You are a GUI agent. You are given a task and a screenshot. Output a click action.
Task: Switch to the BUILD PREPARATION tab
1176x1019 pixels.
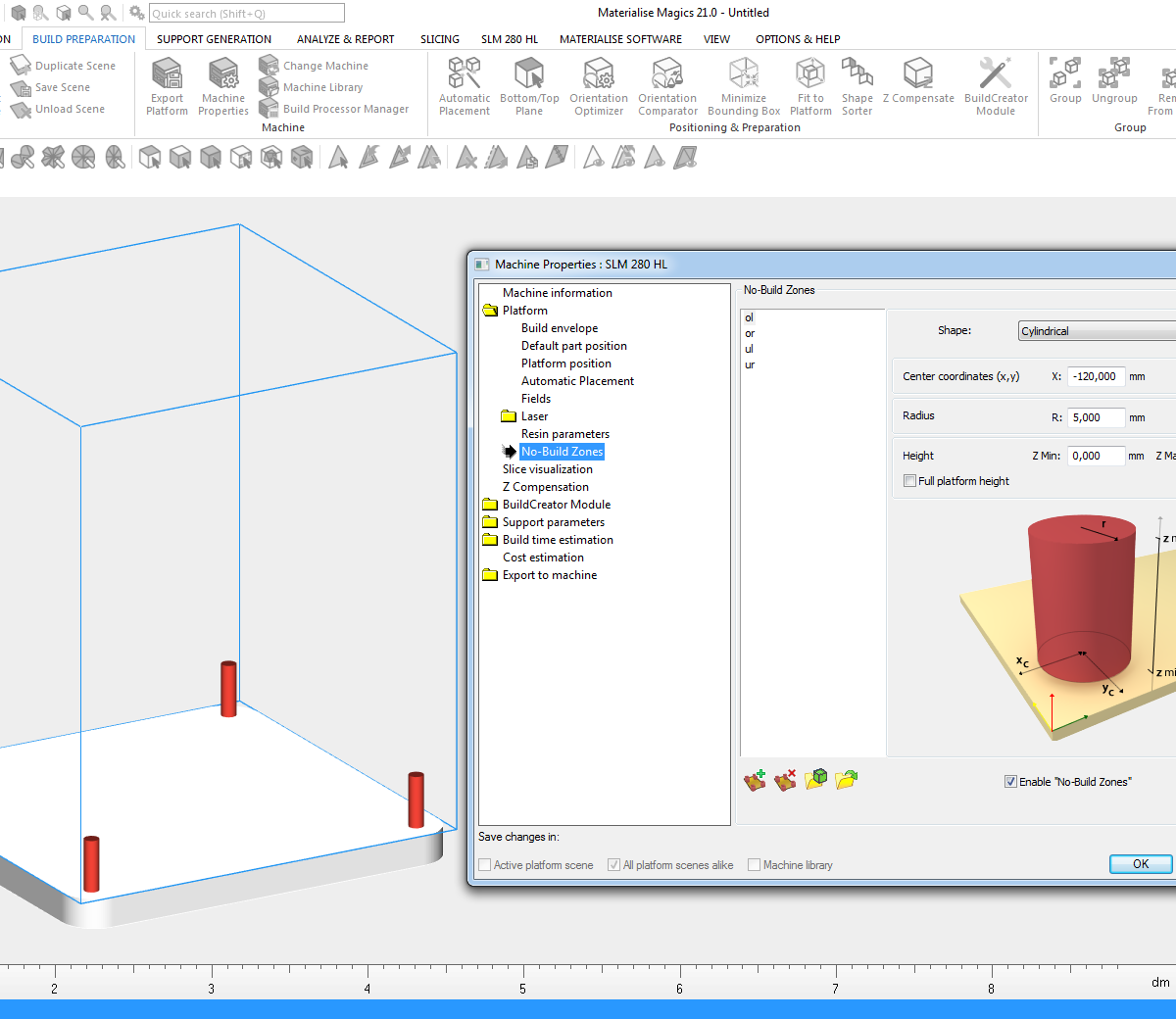click(84, 39)
